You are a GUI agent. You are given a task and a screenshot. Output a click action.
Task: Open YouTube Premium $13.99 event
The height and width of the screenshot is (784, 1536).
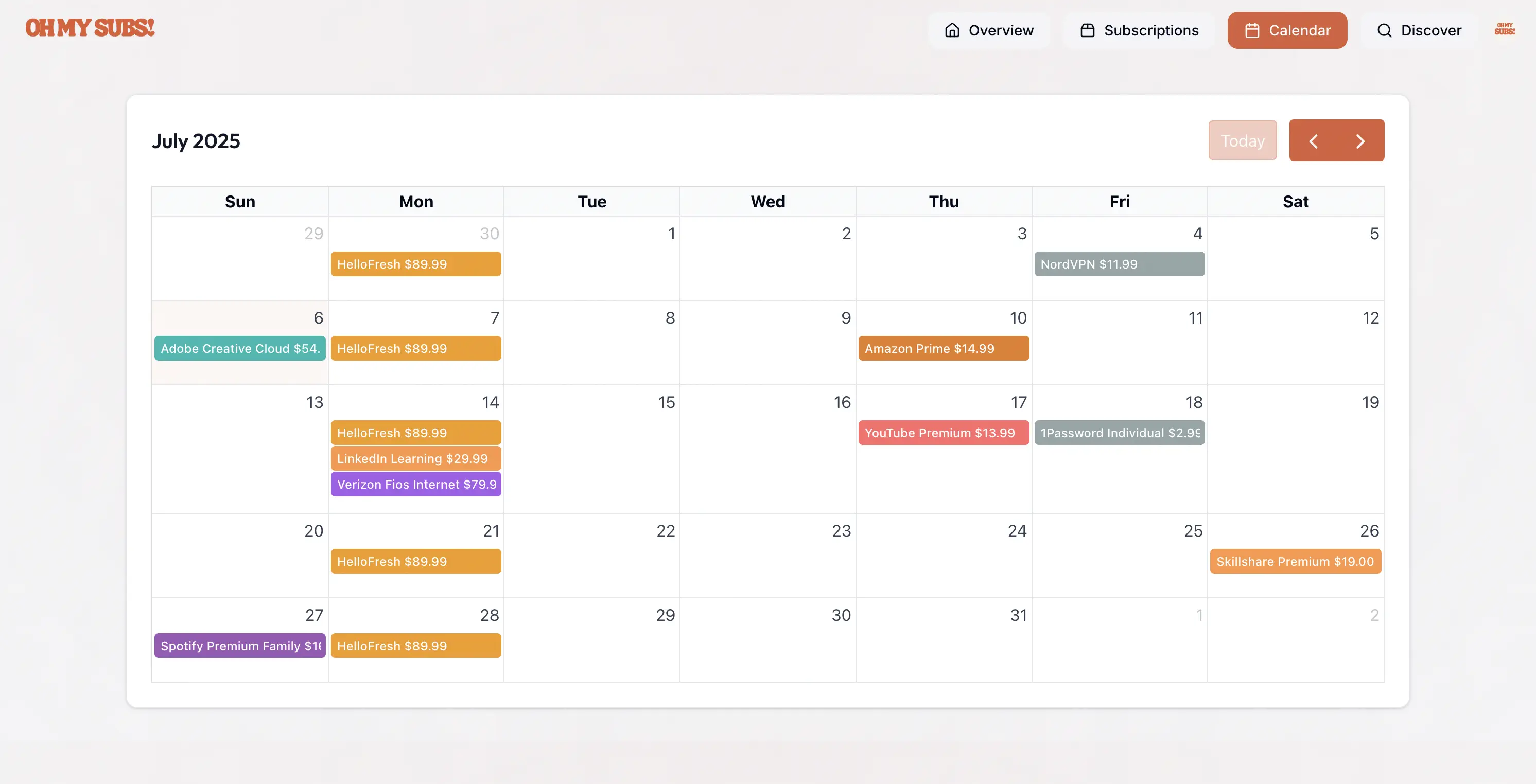[944, 433]
